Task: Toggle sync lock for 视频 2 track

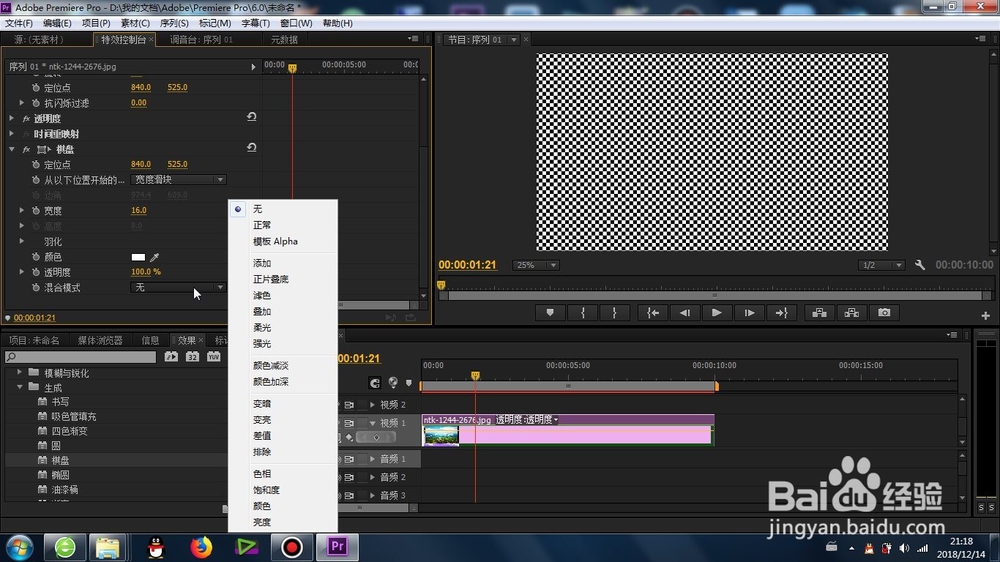Action: click(349, 404)
